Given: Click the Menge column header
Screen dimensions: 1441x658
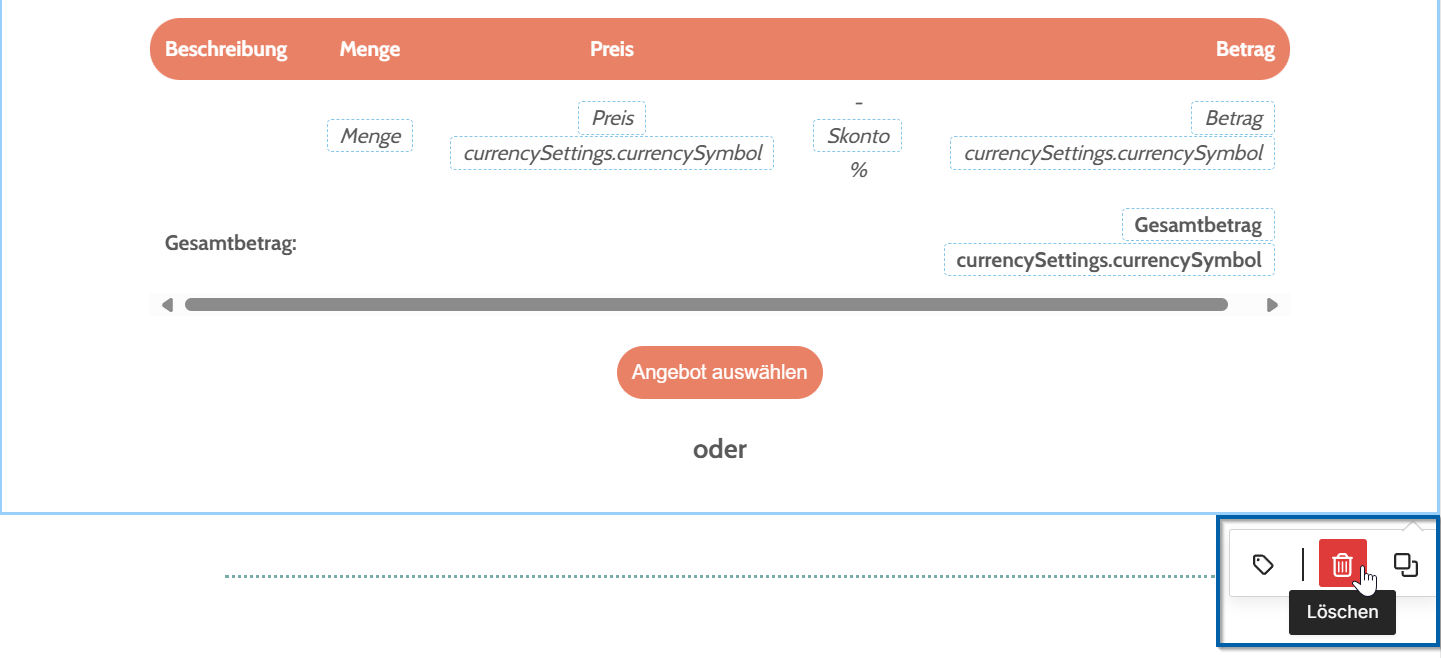Looking at the screenshot, I should pyautogui.click(x=370, y=49).
